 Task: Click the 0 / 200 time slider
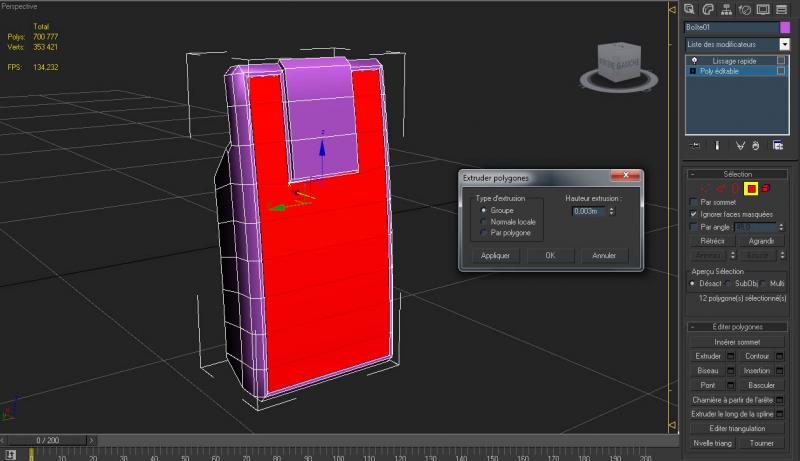click(x=47, y=440)
